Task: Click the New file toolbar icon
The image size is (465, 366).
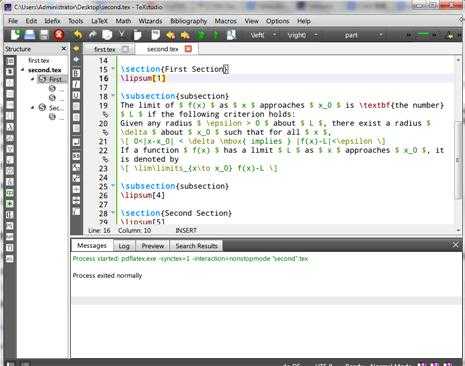Action: coord(15,35)
